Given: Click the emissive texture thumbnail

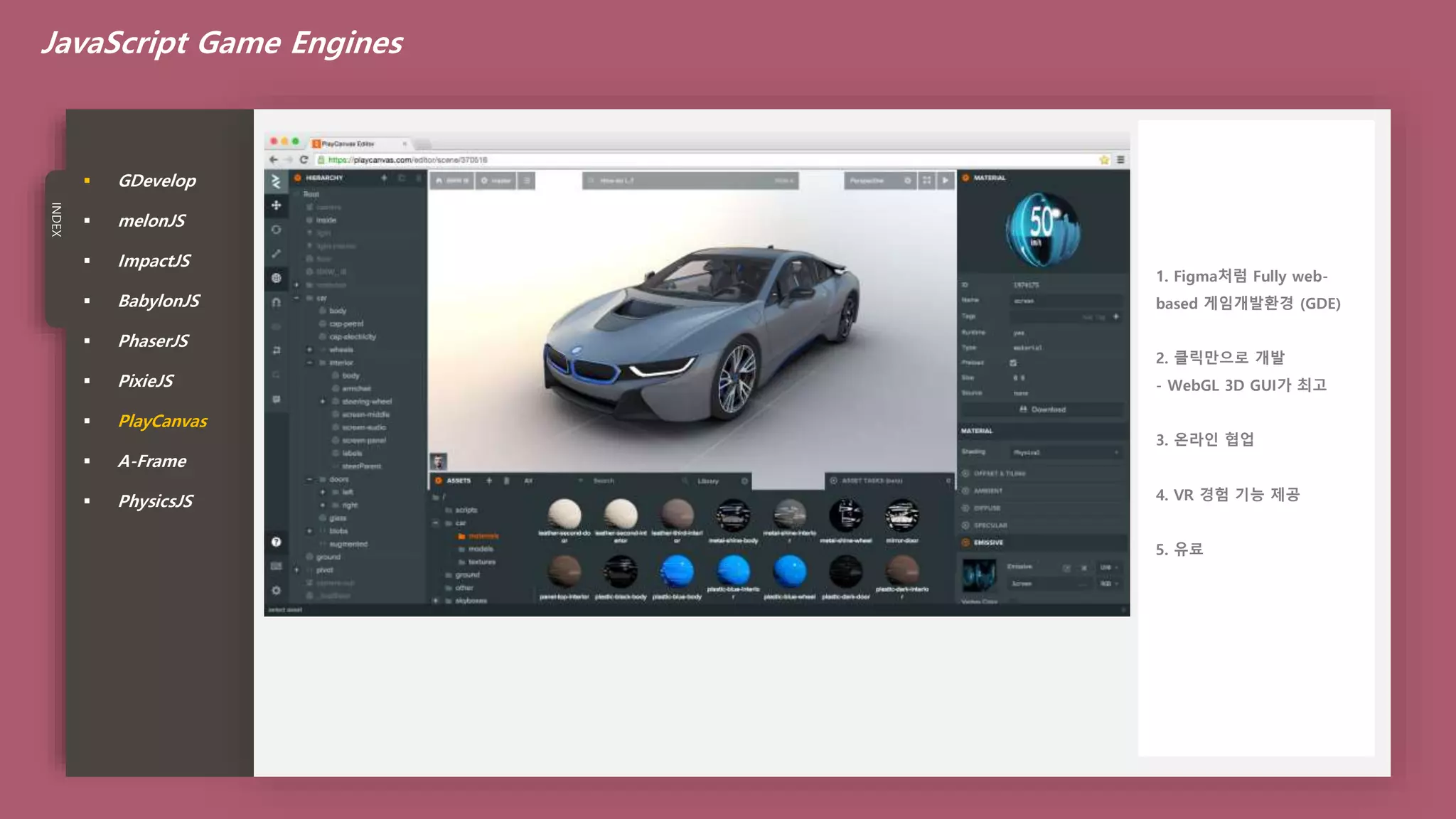Looking at the screenshot, I should pos(978,575).
